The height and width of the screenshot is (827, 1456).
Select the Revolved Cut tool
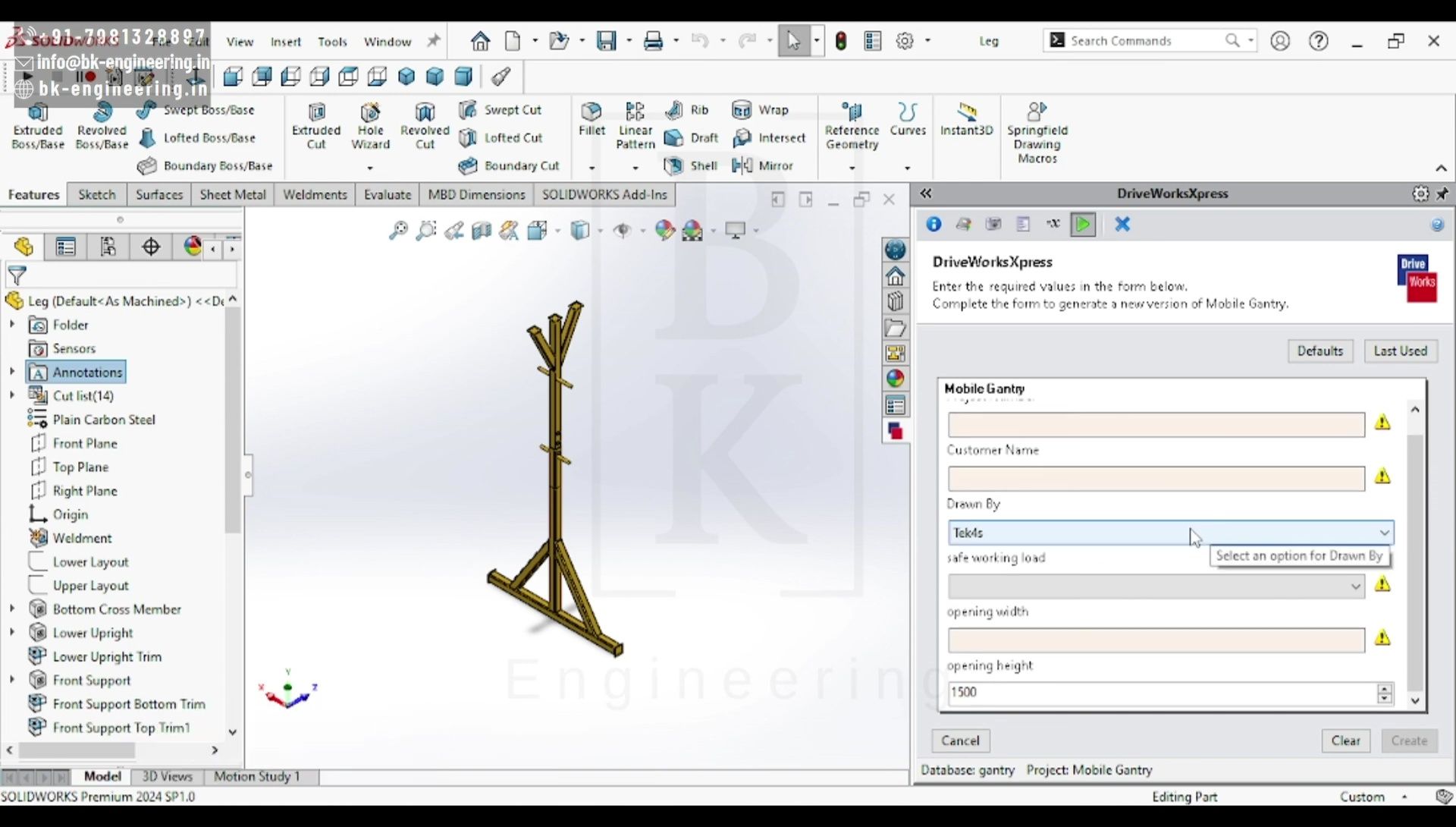pos(425,126)
